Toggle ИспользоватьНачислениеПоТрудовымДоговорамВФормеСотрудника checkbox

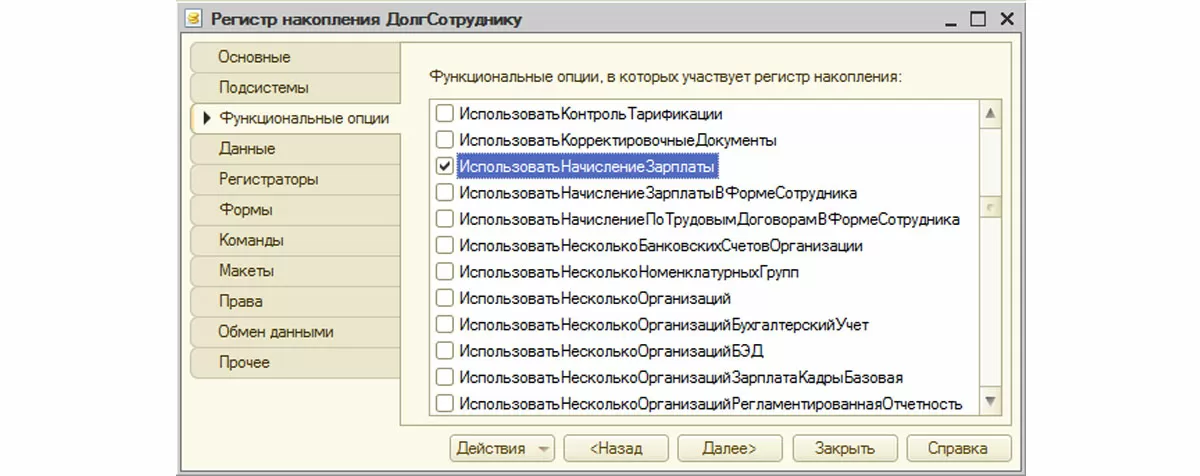[x=445, y=218]
